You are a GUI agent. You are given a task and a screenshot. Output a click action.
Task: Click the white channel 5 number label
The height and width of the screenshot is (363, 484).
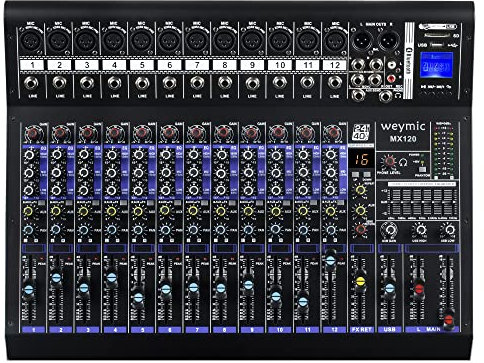point(142,65)
